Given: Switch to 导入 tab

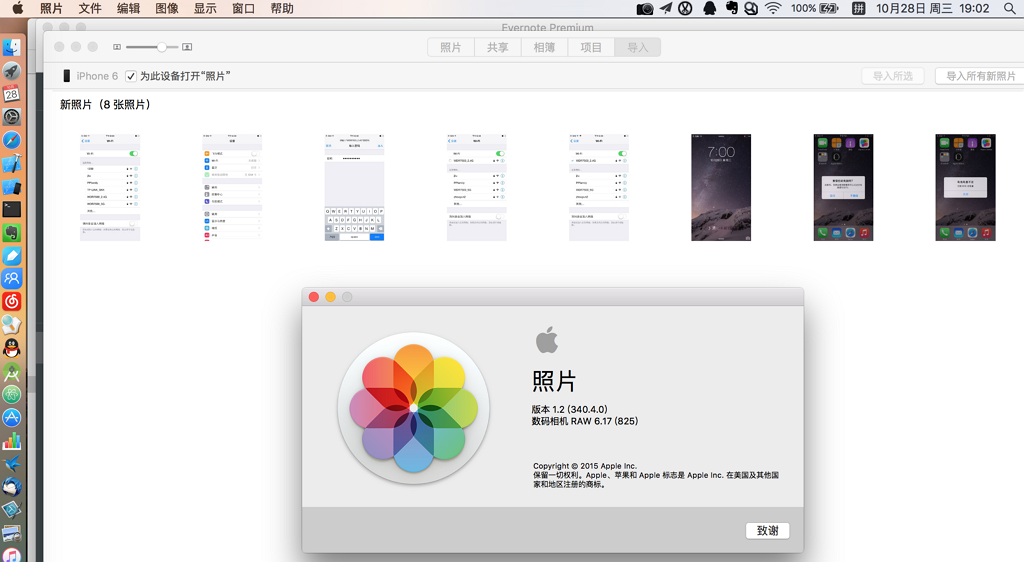Looking at the screenshot, I should (x=637, y=48).
